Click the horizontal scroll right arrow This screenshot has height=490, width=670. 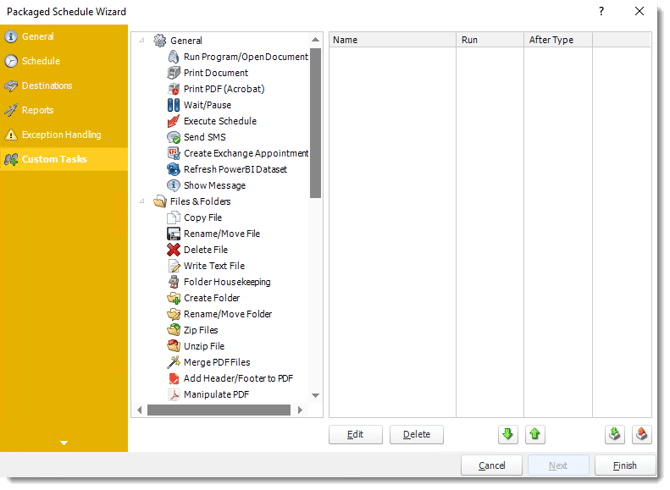(300, 411)
